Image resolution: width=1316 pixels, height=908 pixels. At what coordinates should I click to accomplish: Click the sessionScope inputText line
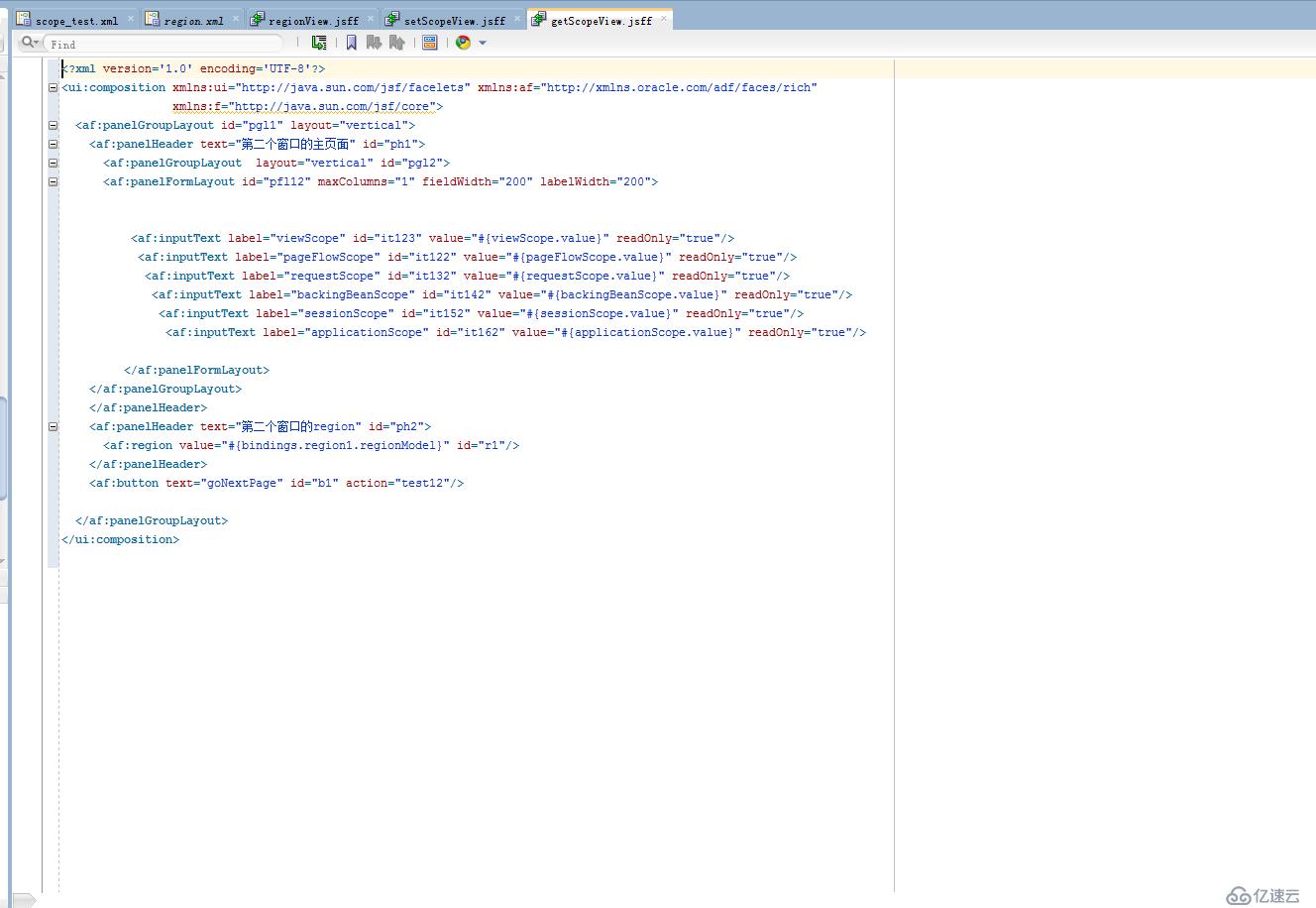click(x=481, y=313)
